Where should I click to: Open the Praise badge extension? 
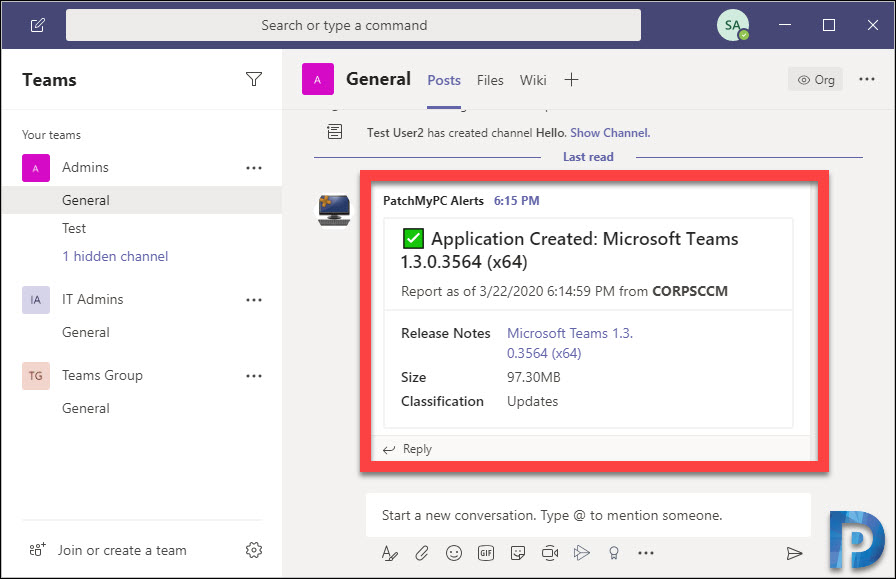coord(614,553)
